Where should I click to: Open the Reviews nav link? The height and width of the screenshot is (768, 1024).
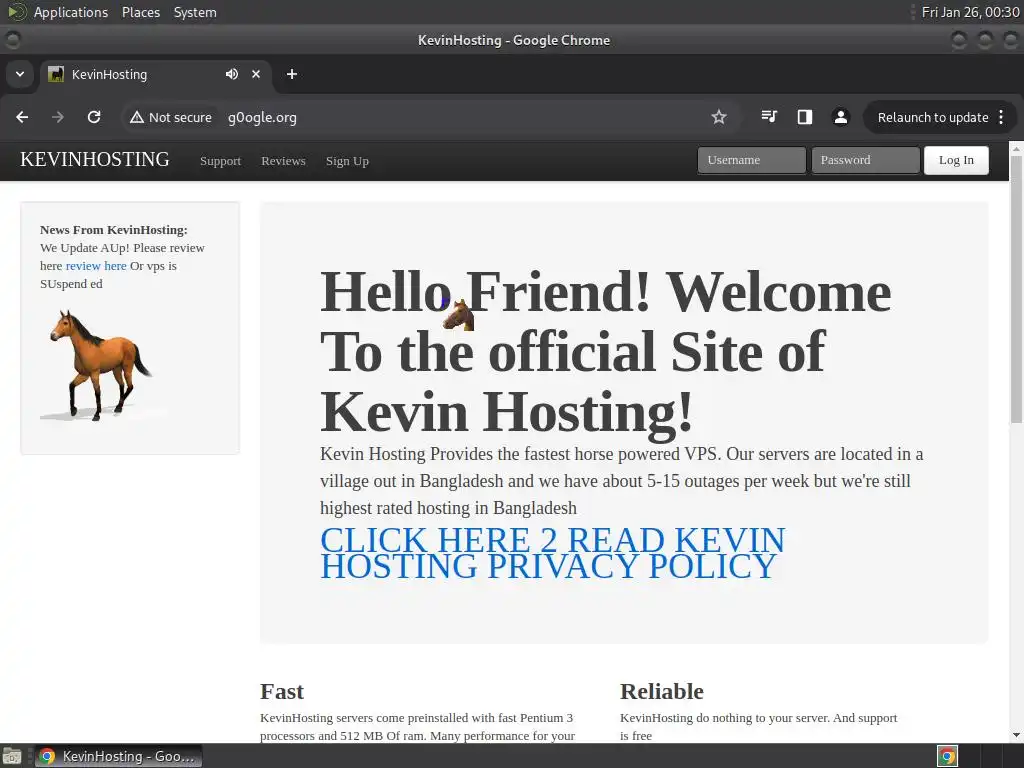pos(283,161)
